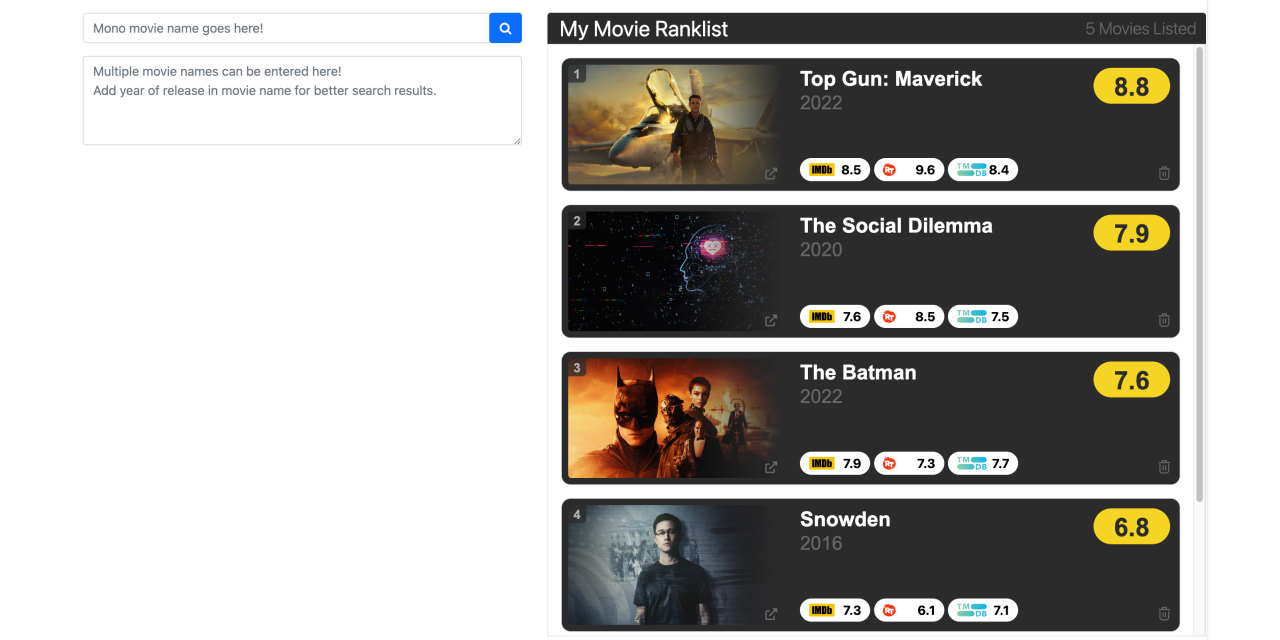Select the Top Gun: Maverick poster thumbnail

674,125
